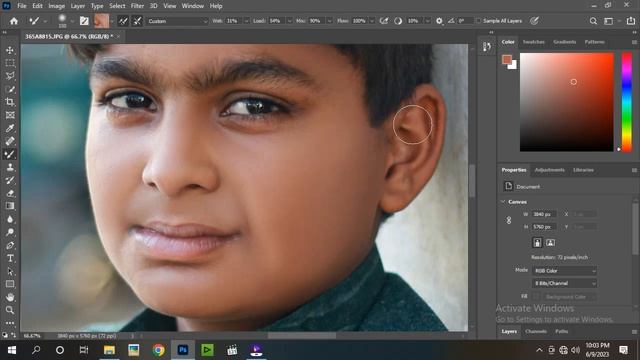Click the Share icon at top right
This screenshot has height=360, width=640.
[x=631, y=21]
